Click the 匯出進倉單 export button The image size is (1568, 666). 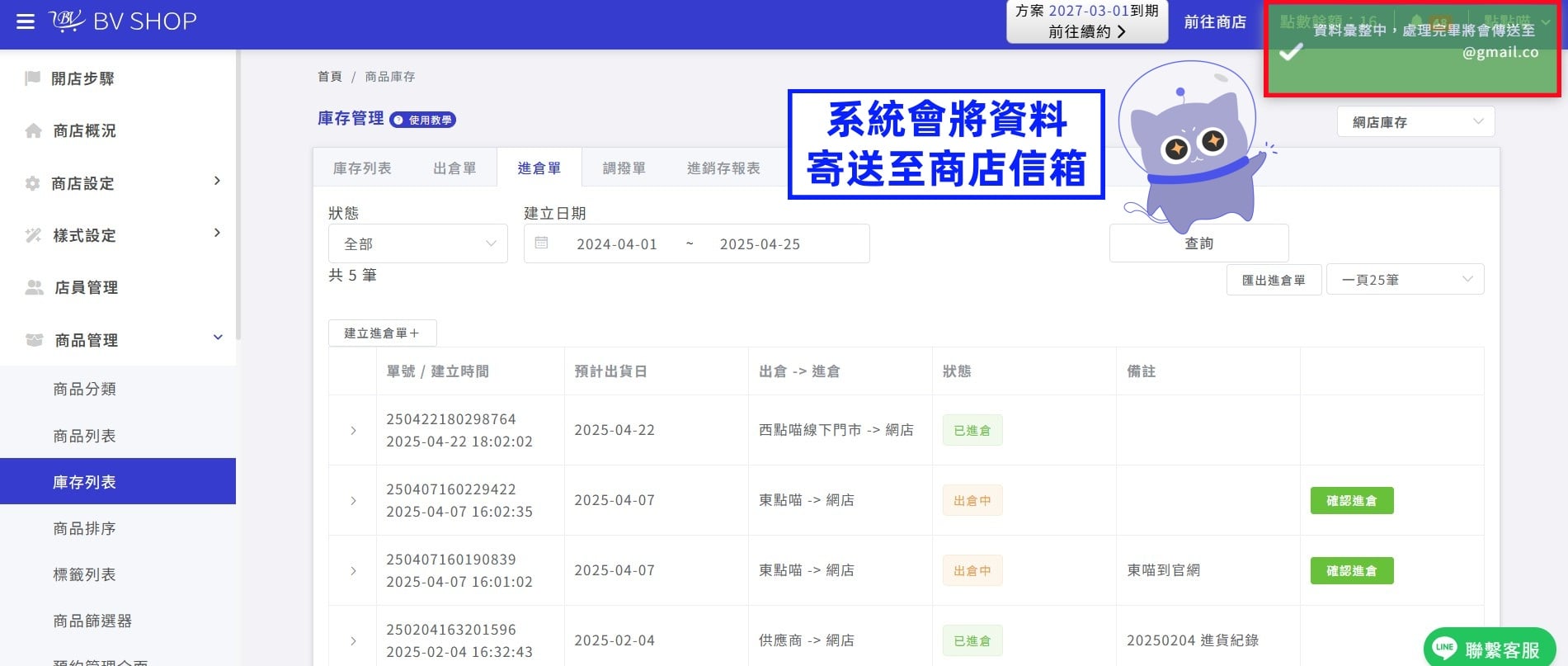(x=1274, y=280)
